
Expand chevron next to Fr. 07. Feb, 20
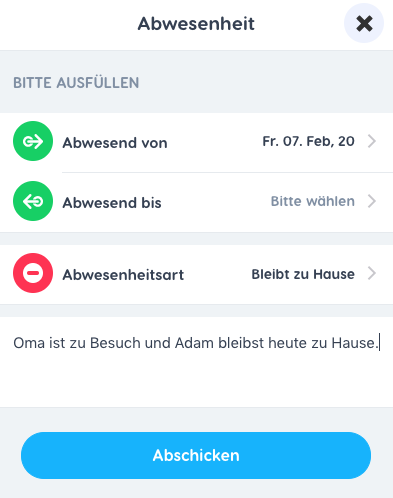tap(372, 141)
